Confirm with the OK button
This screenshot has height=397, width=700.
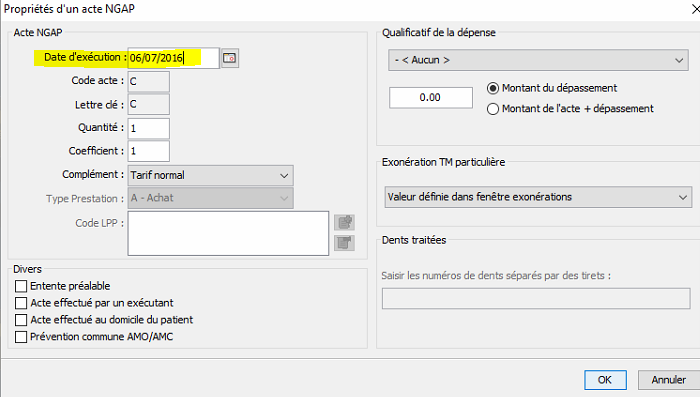tap(605, 380)
